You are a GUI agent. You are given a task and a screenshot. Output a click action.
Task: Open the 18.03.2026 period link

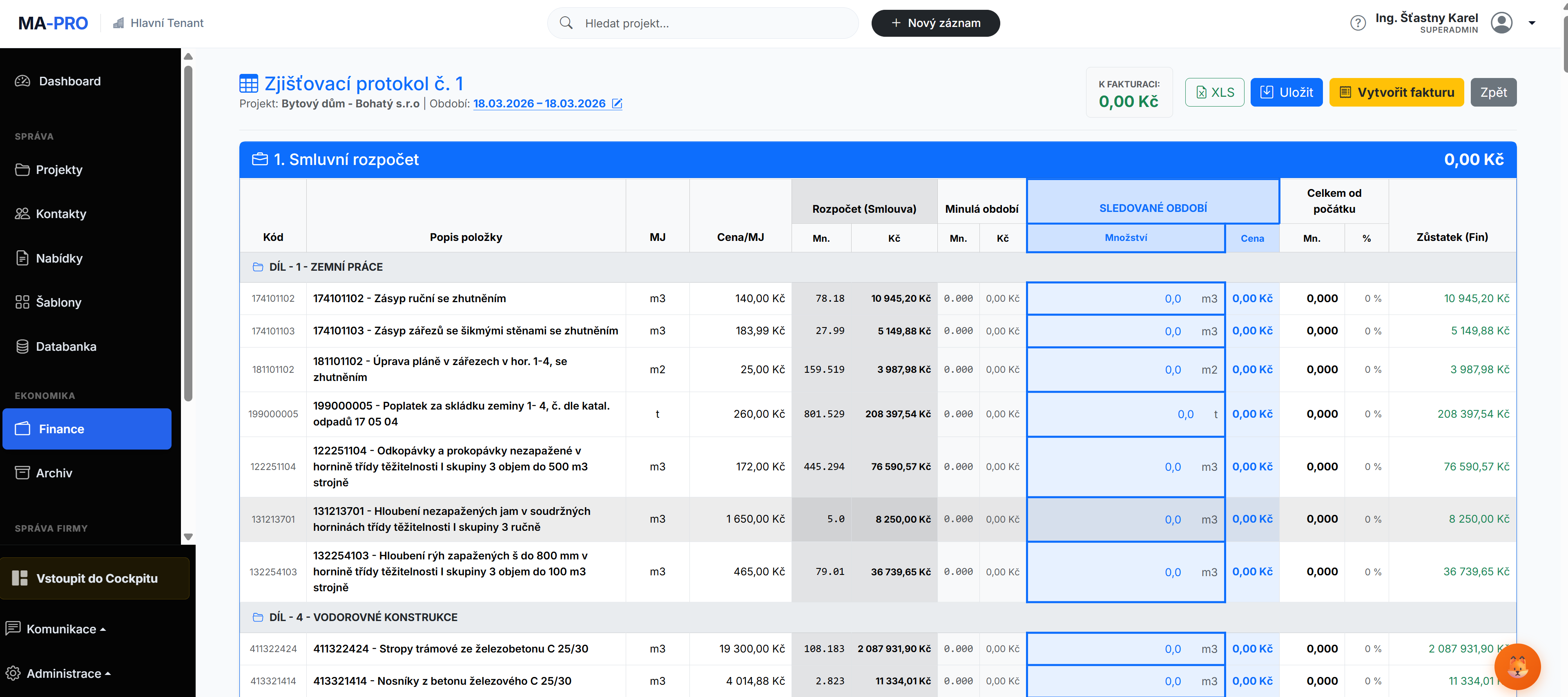click(539, 103)
